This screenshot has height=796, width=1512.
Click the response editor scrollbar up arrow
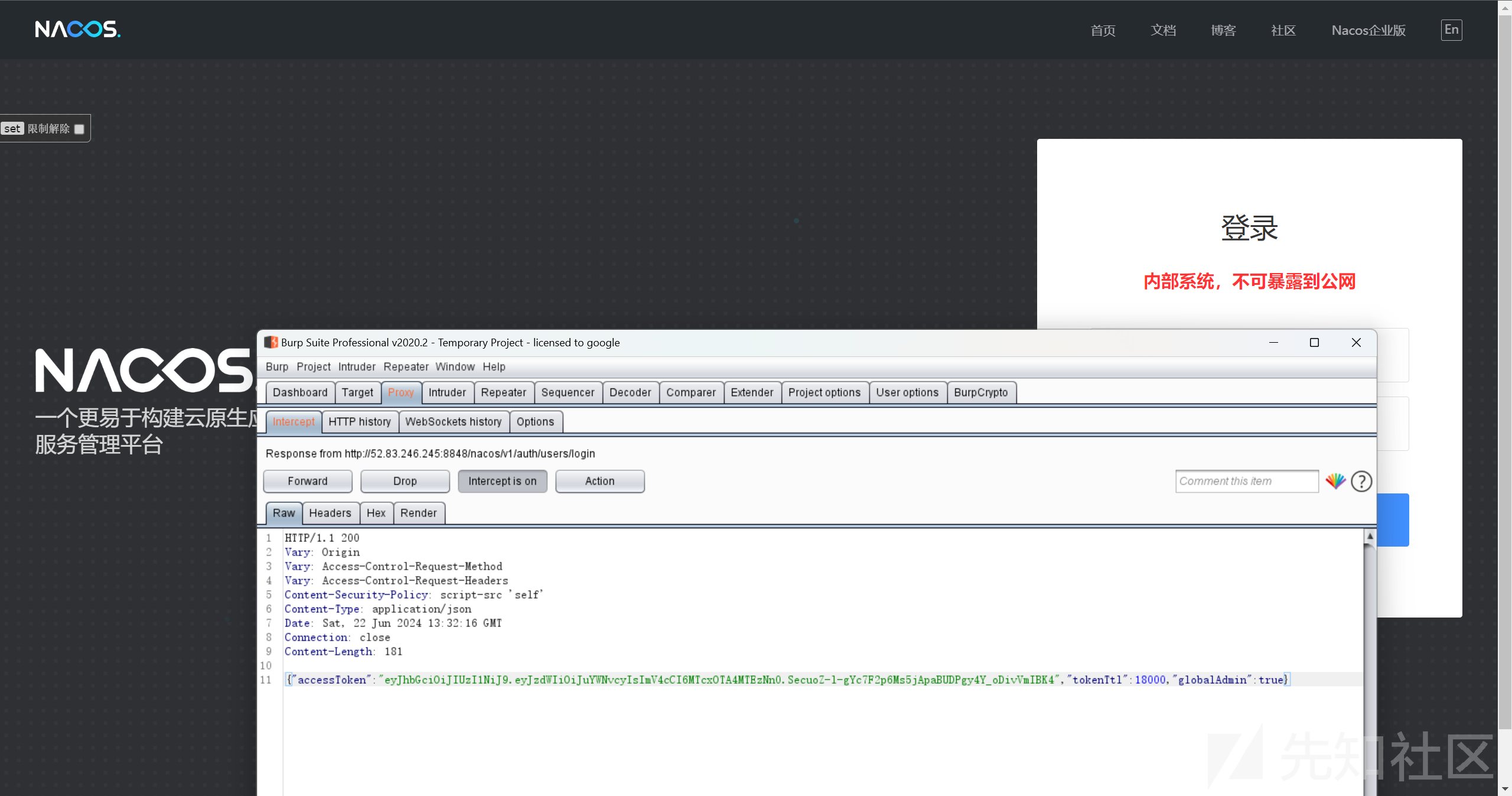click(x=1370, y=536)
